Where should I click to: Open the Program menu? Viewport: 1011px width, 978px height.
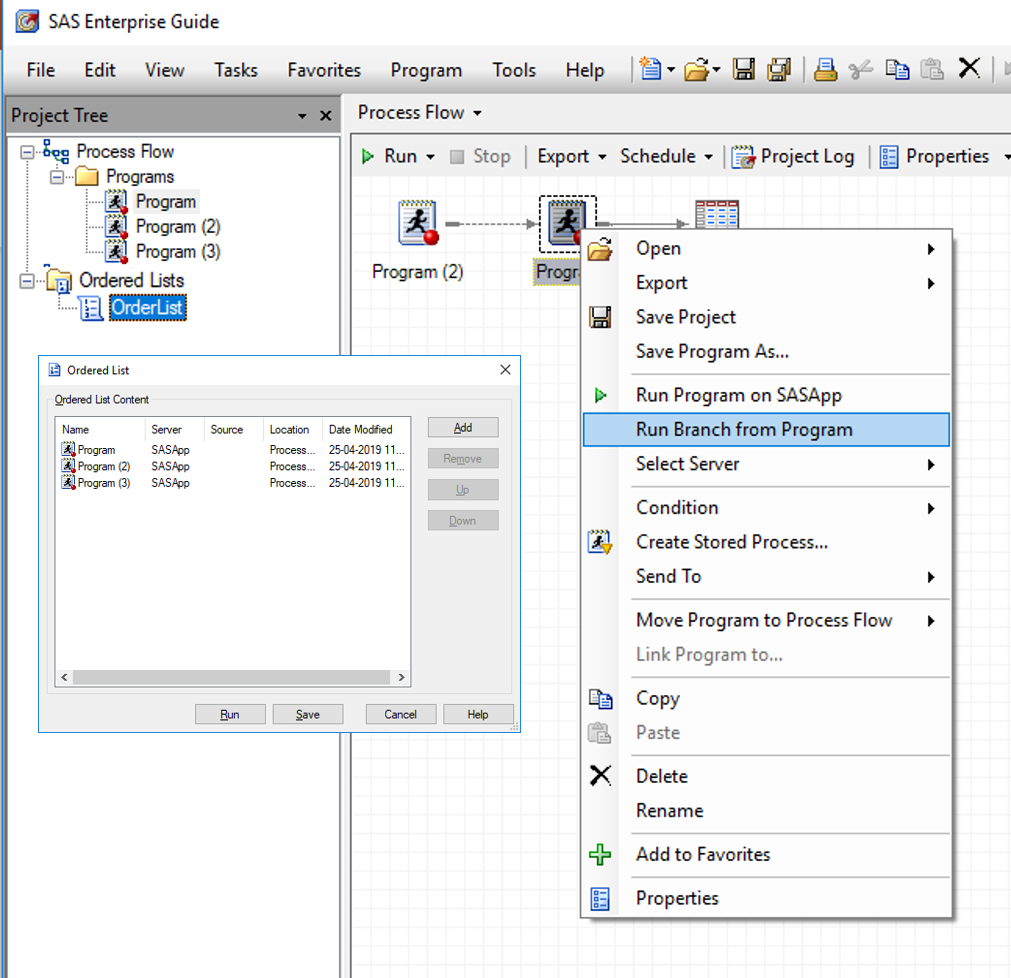click(426, 70)
